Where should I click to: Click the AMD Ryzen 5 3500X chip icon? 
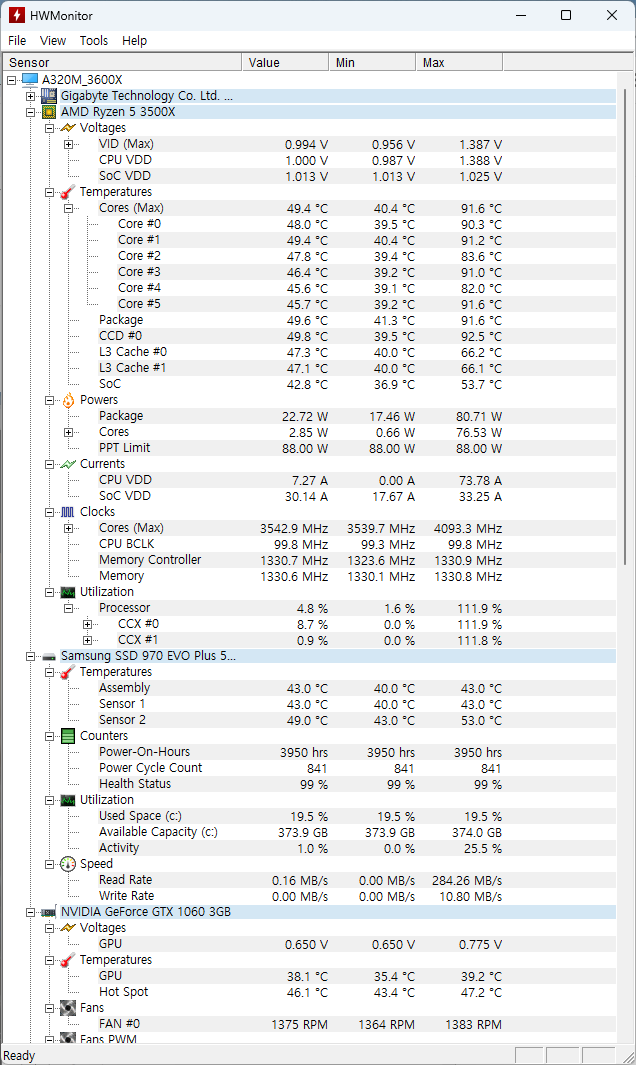[49, 112]
